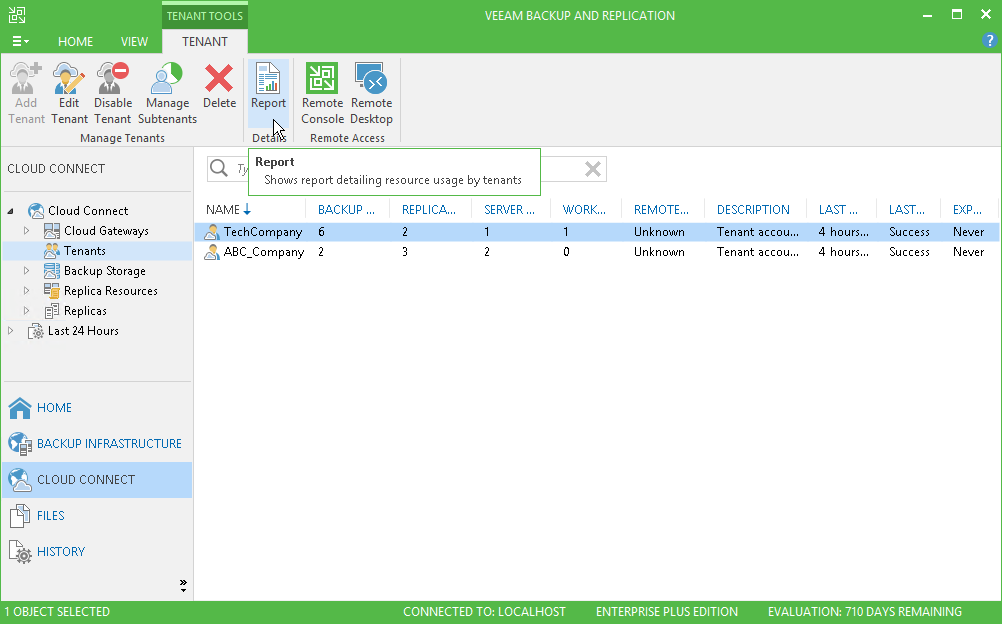Expand the navigation pane overflow chevron
Viewport: 1002px width, 624px height.
183,585
